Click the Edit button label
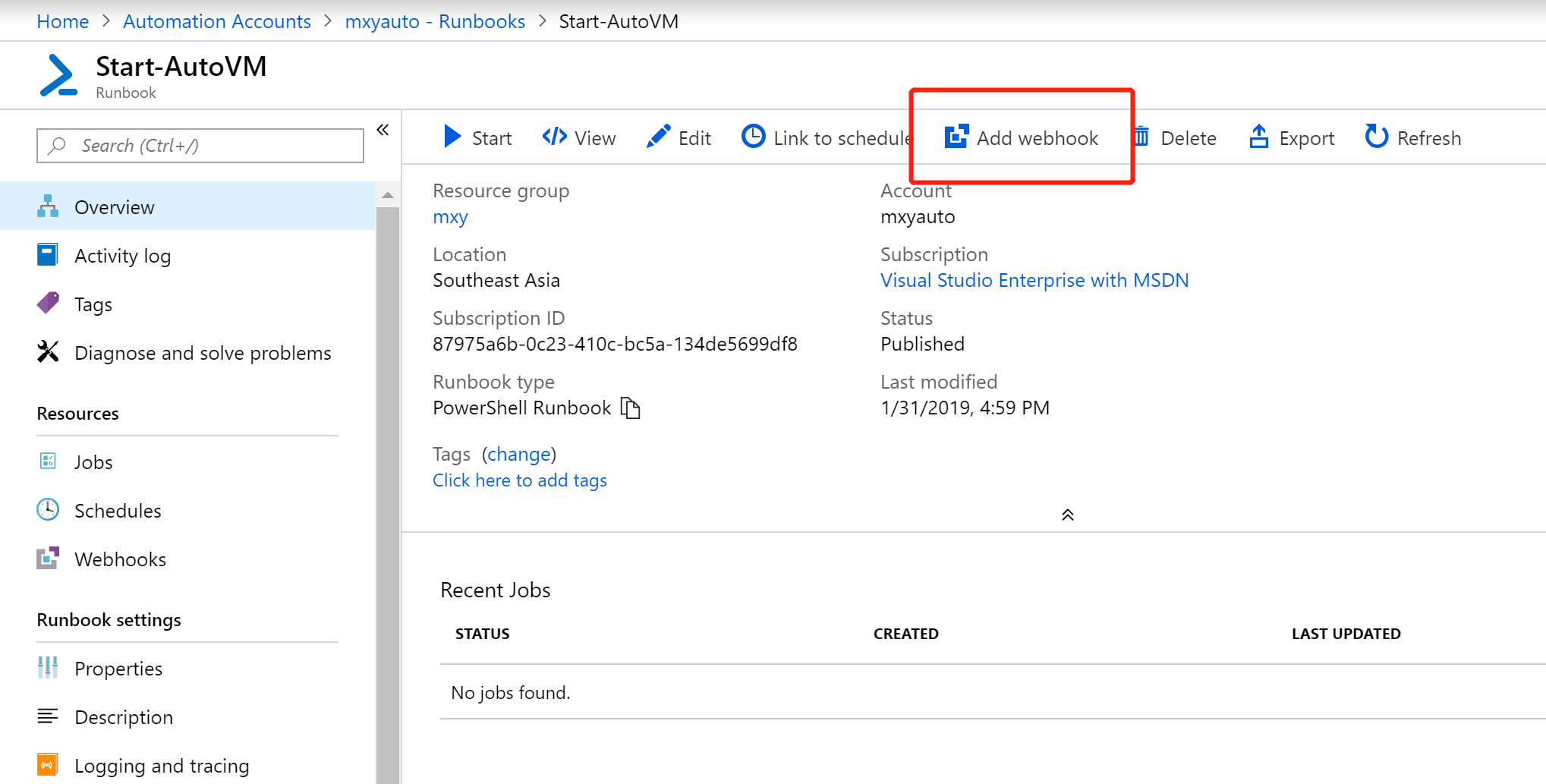1546x784 pixels. pos(694,138)
